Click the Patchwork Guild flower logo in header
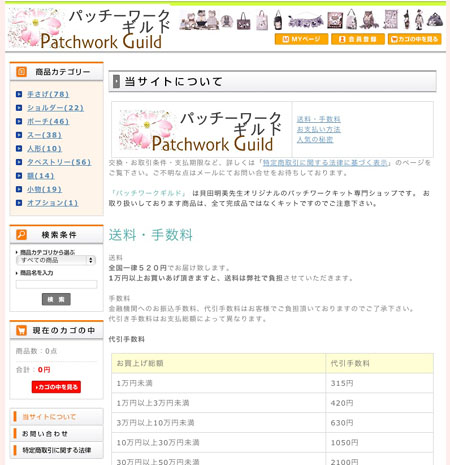450x465 pixels. pyautogui.click(x=89, y=28)
